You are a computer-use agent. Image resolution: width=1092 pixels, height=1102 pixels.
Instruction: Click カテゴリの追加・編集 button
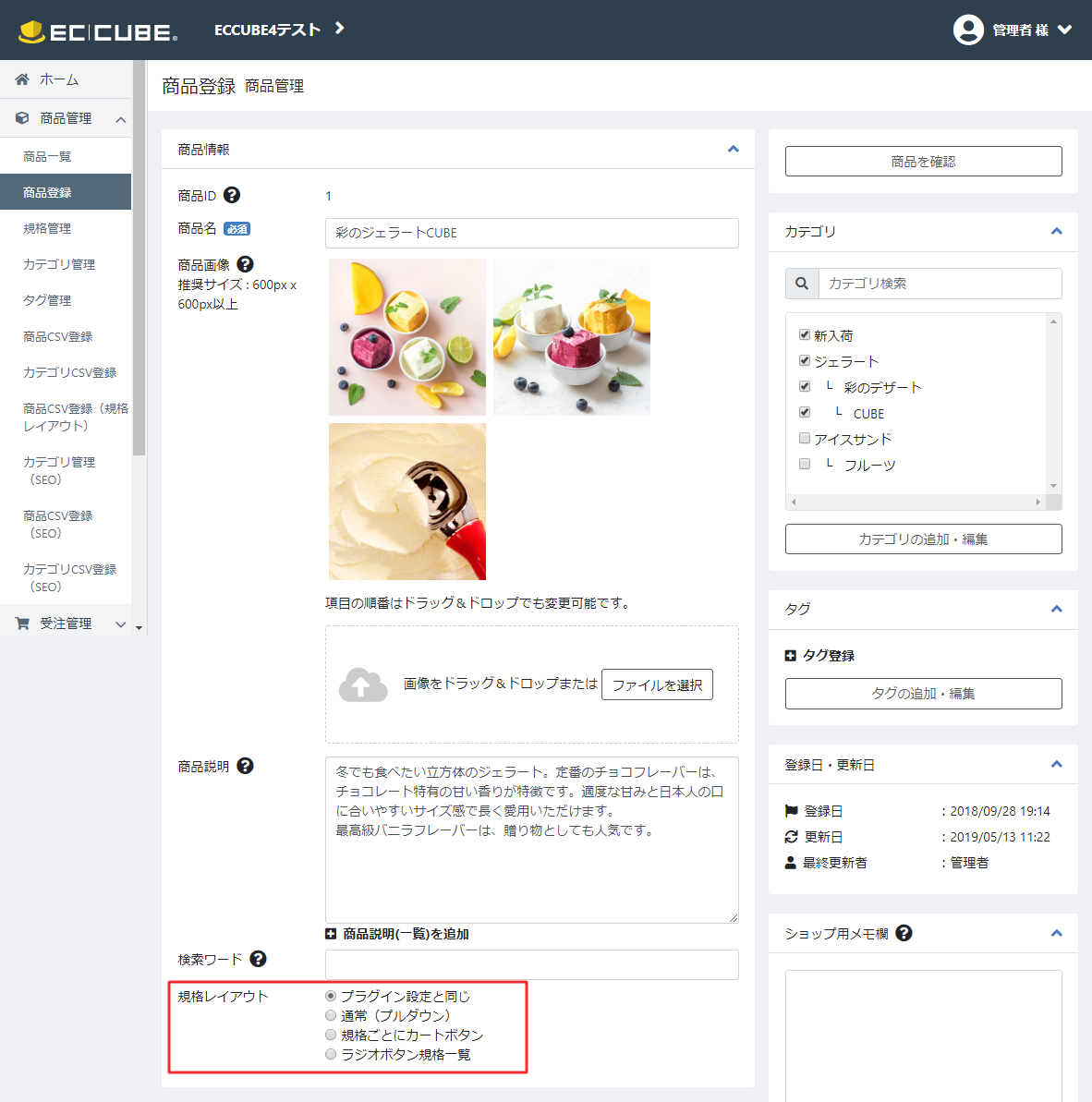point(923,539)
